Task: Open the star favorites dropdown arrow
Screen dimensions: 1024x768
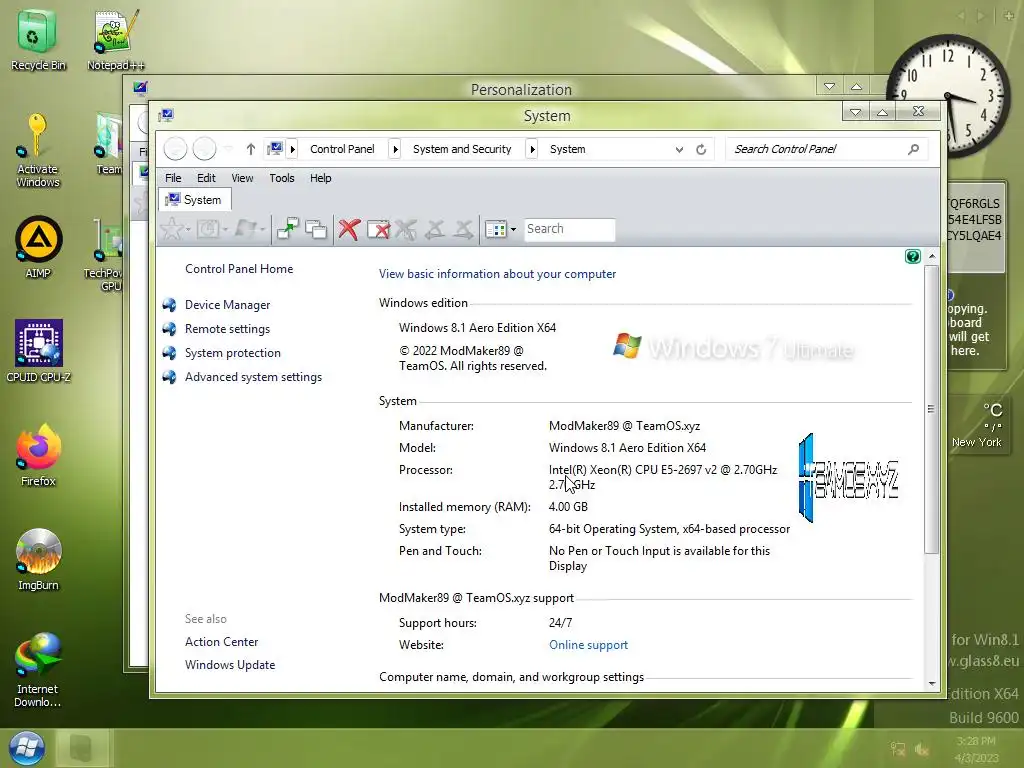Action: tap(188, 229)
